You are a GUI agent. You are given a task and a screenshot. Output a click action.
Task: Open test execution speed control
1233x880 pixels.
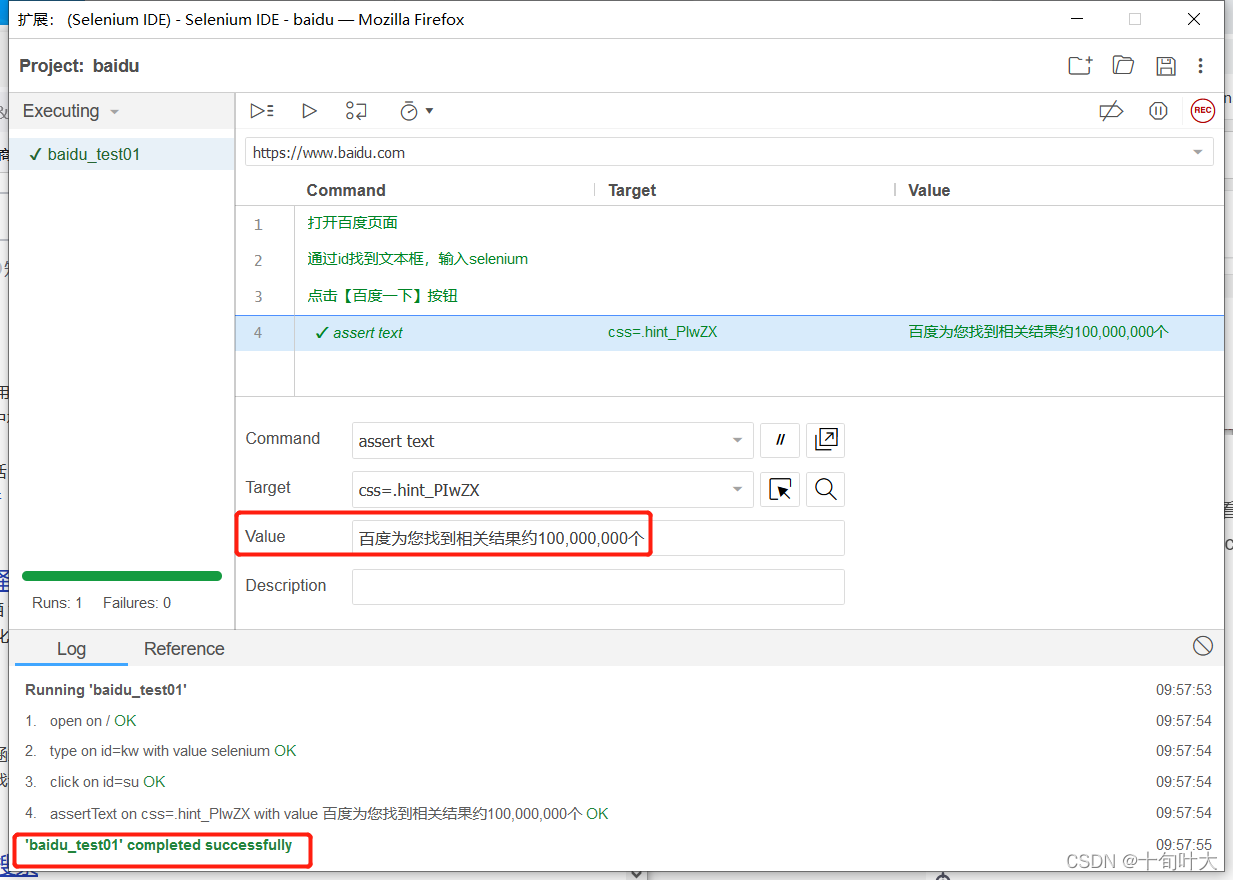(x=416, y=111)
